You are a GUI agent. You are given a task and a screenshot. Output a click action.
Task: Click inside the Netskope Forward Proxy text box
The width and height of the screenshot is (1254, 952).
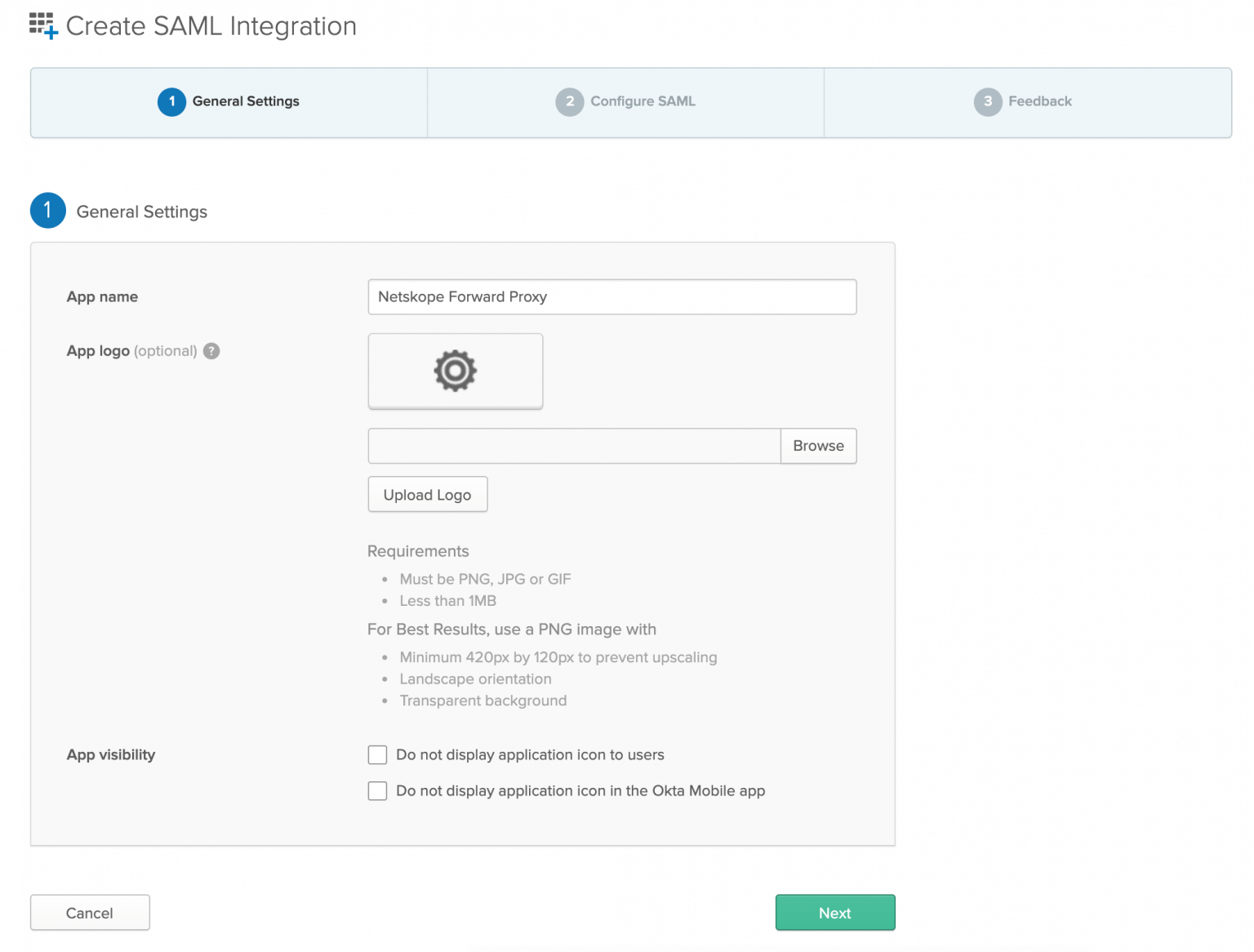612,296
